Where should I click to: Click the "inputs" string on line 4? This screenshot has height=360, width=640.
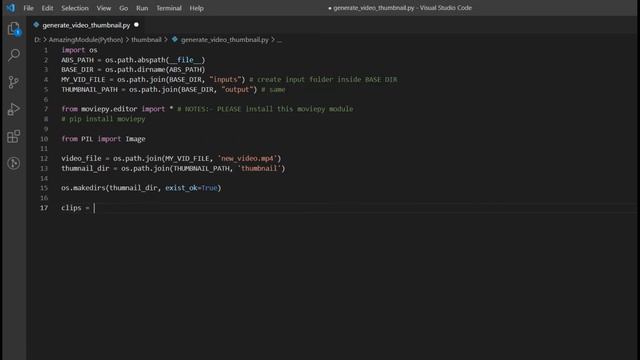tap(227, 80)
